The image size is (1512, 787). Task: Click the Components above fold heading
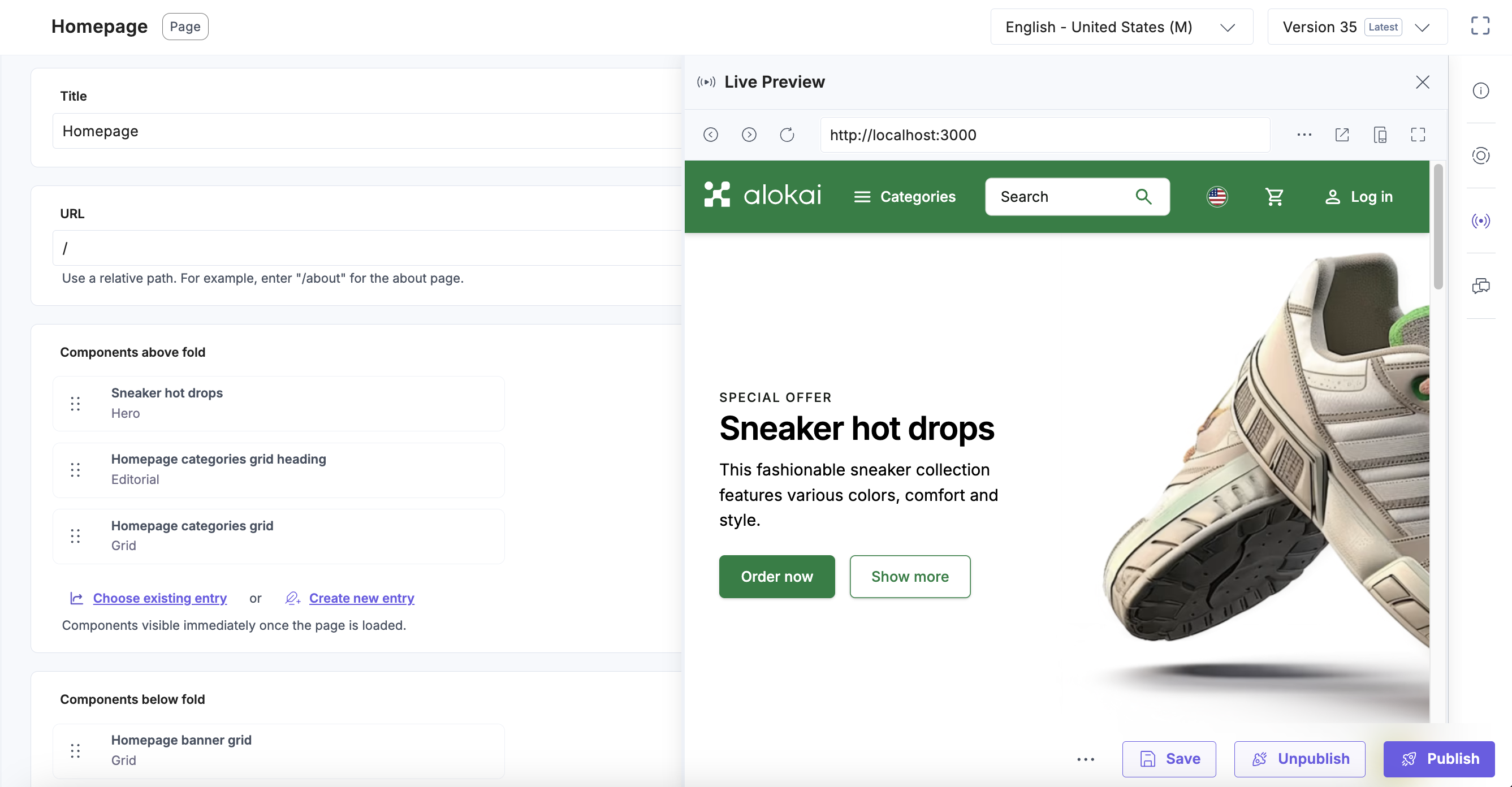(x=133, y=352)
